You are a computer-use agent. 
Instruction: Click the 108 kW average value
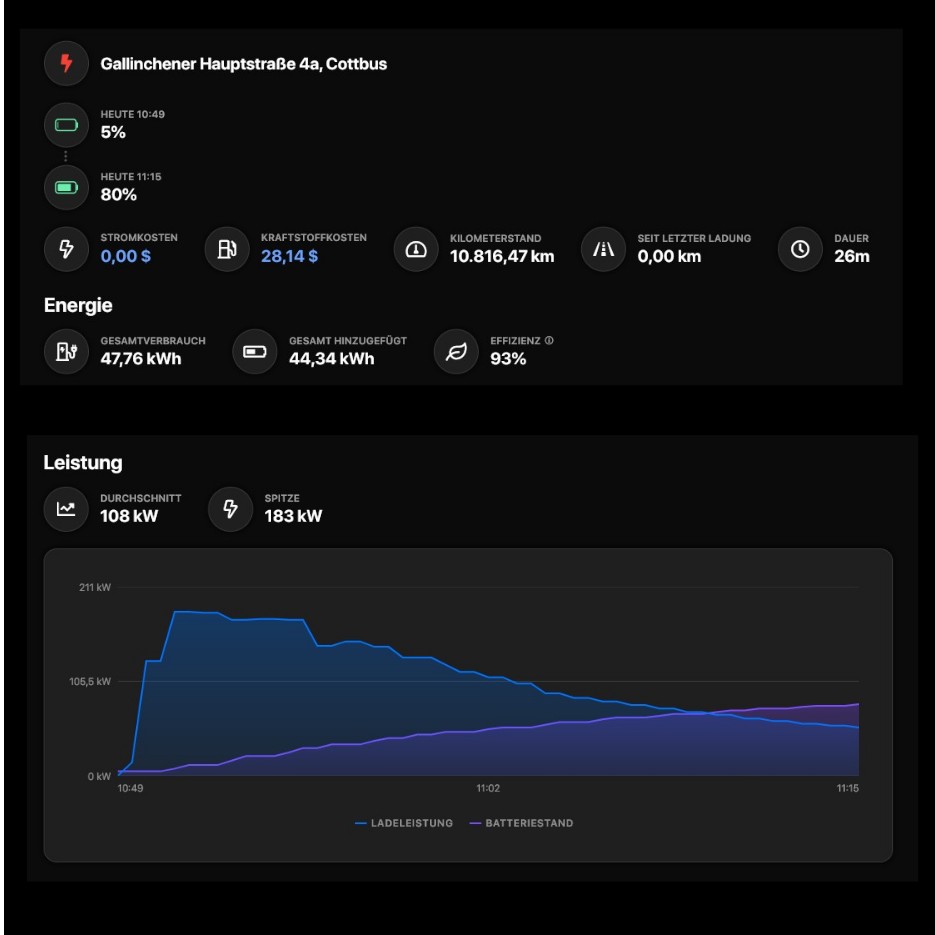point(129,516)
